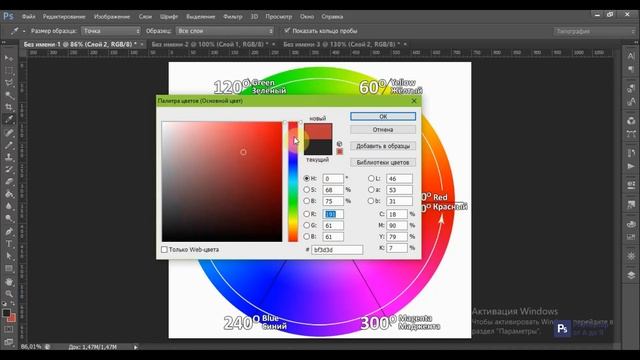Viewport: 640px width, 360px height.
Task: Toggle Quick Mask mode icon
Action: coord(9,329)
